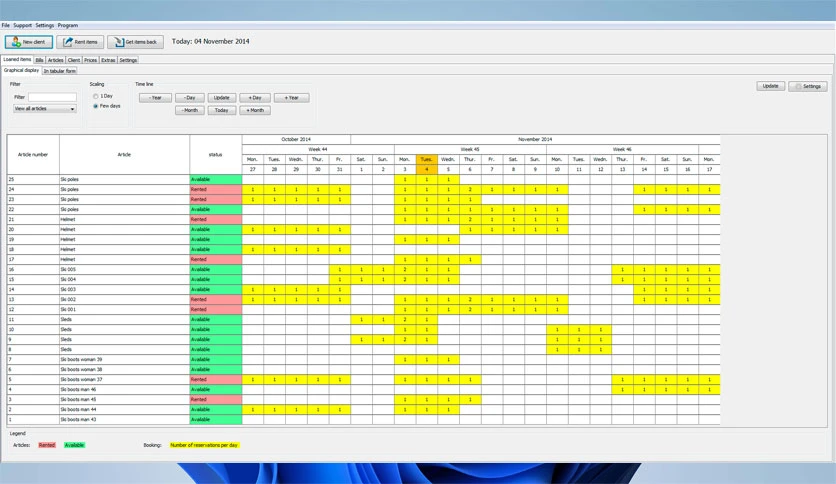Click the Update button in Time line
Screen dimensions: 836x484
click(222, 98)
